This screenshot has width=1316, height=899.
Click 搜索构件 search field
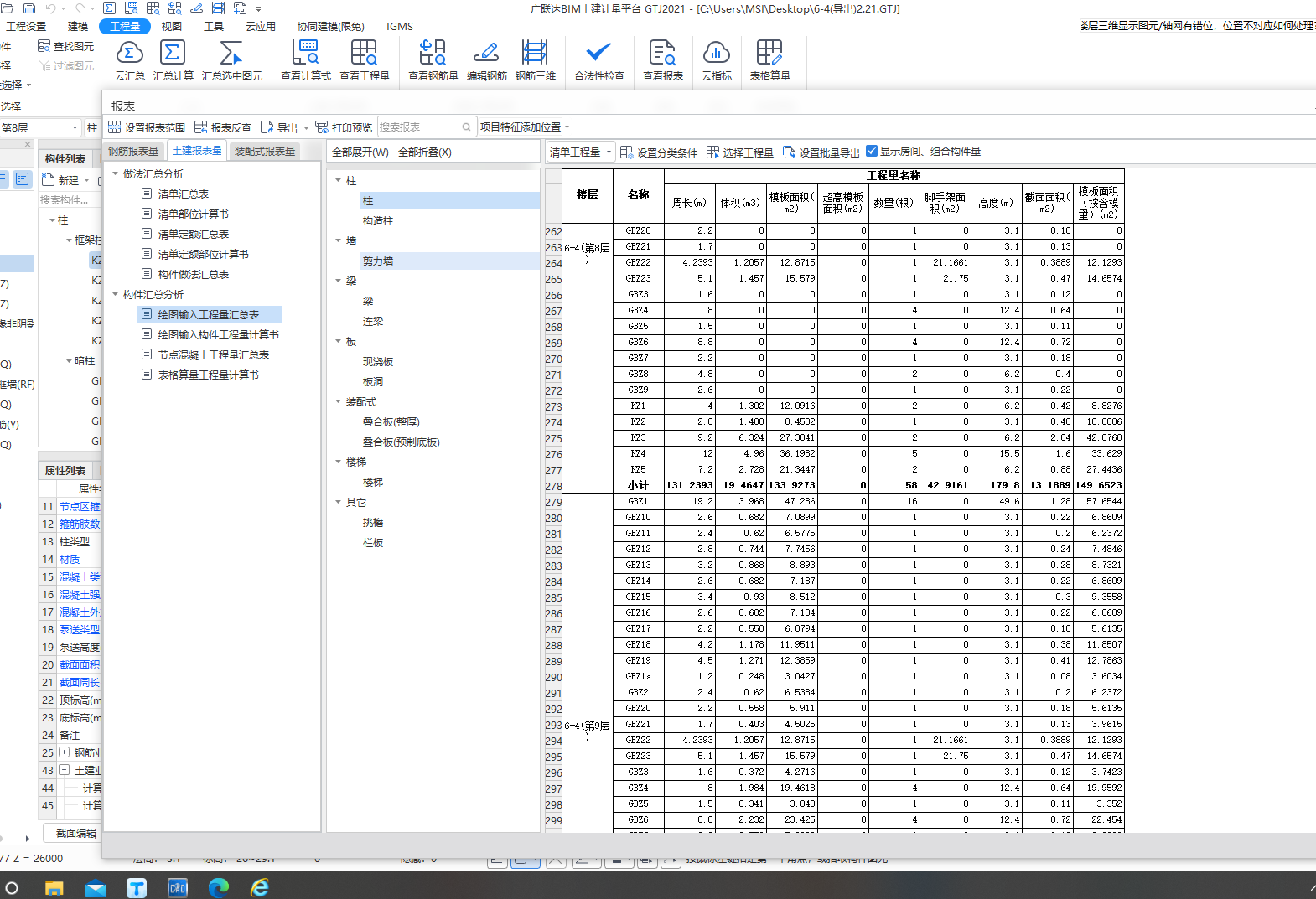[70, 199]
